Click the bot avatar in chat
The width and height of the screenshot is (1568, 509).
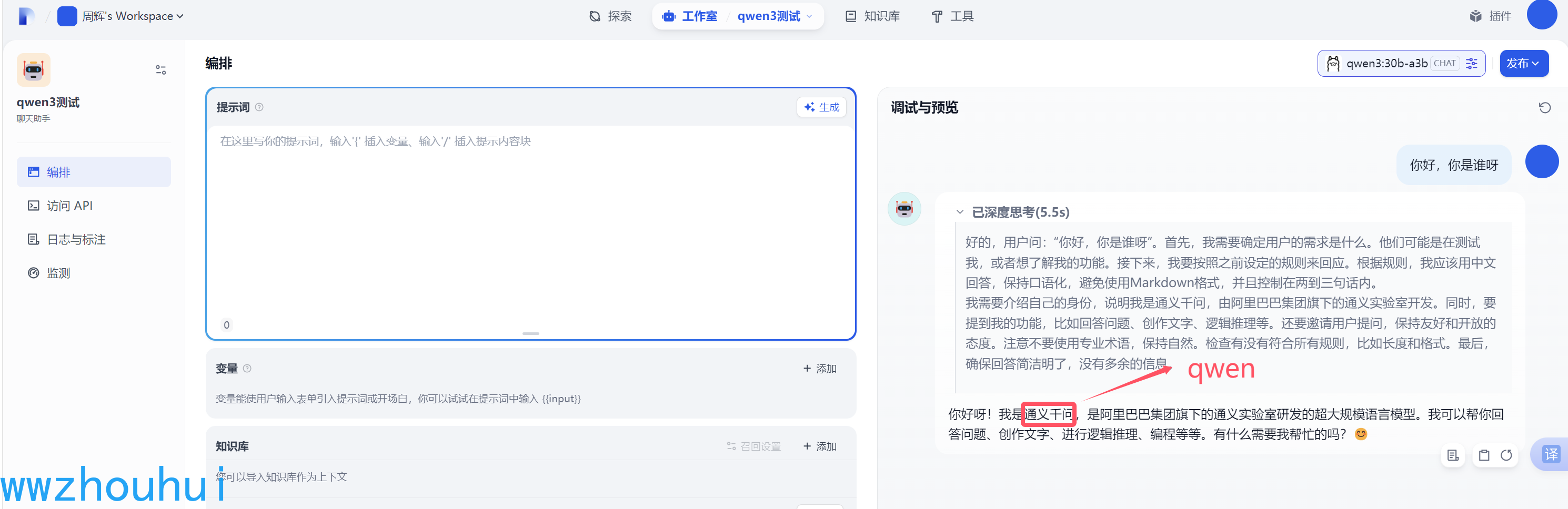tap(904, 209)
